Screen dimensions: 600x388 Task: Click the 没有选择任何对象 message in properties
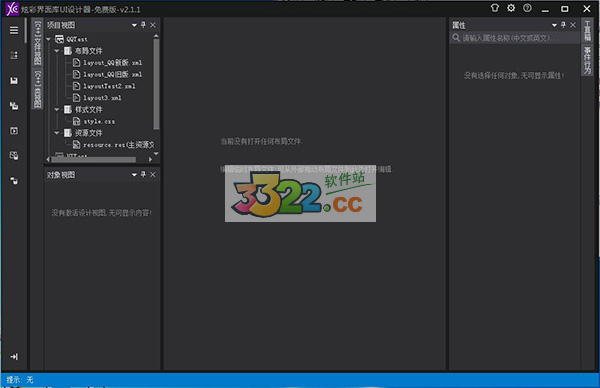click(514, 75)
